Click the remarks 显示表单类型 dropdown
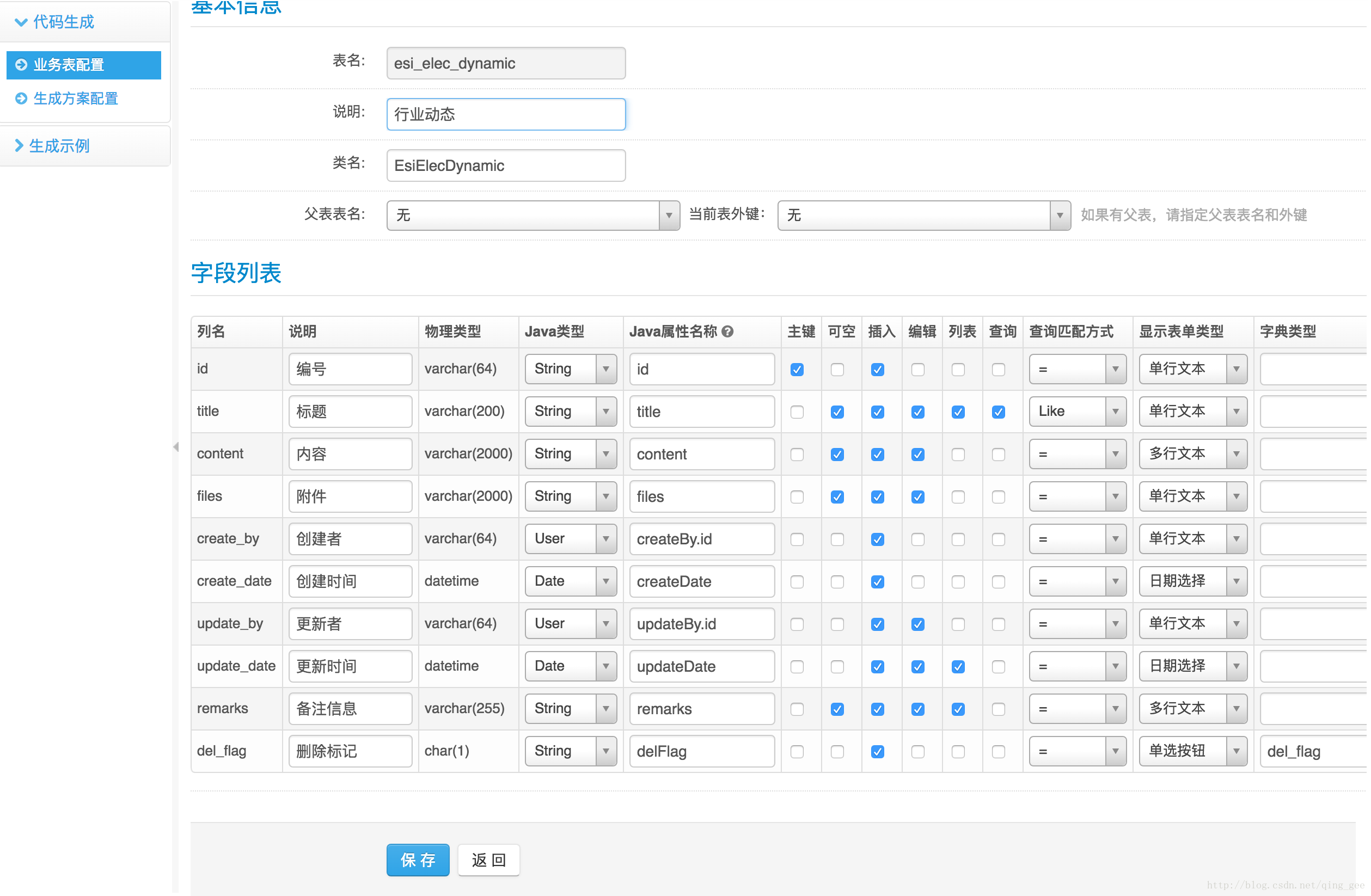1371x896 pixels. (x=1191, y=709)
